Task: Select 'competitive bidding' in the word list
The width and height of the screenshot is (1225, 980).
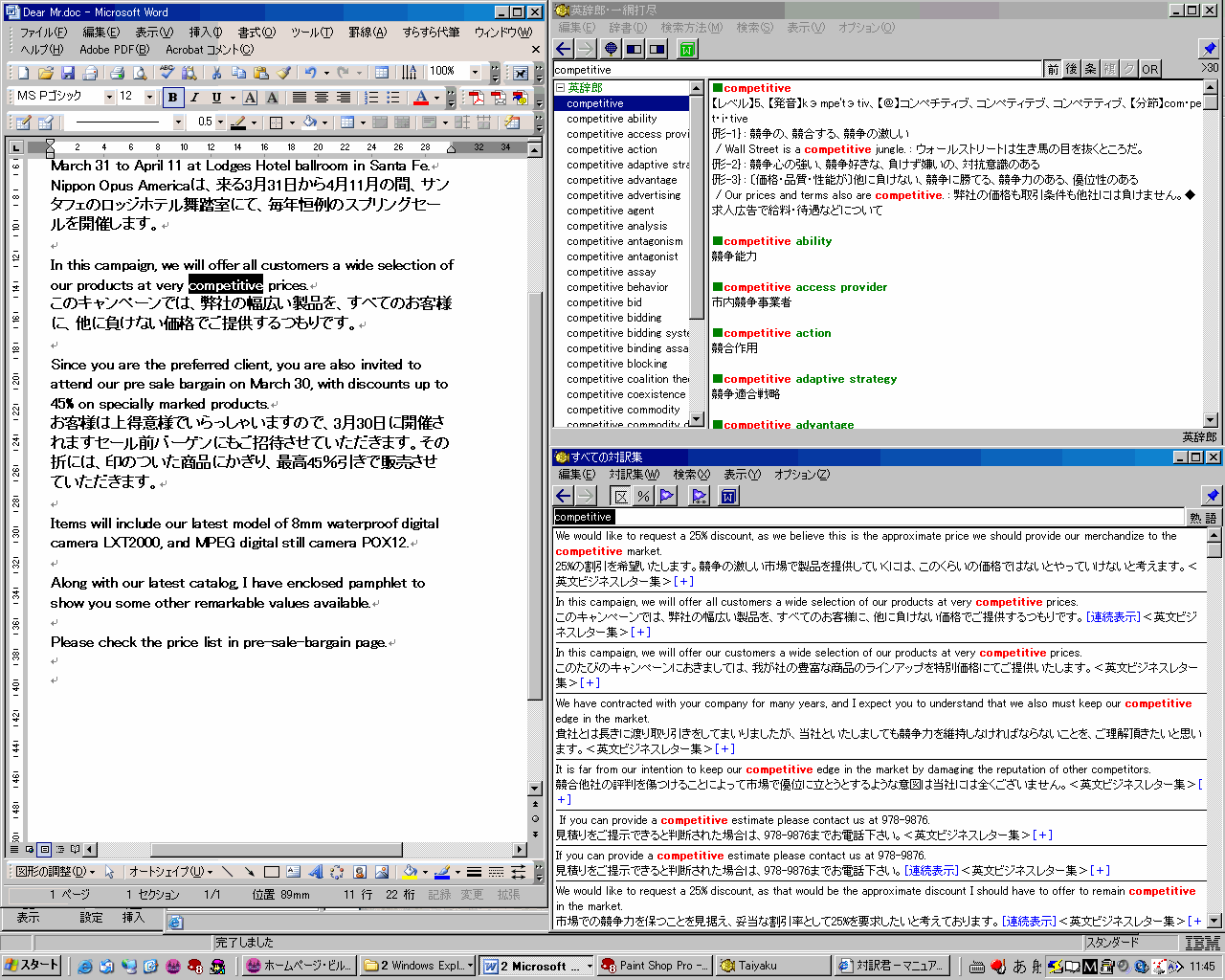Action: tap(613, 318)
